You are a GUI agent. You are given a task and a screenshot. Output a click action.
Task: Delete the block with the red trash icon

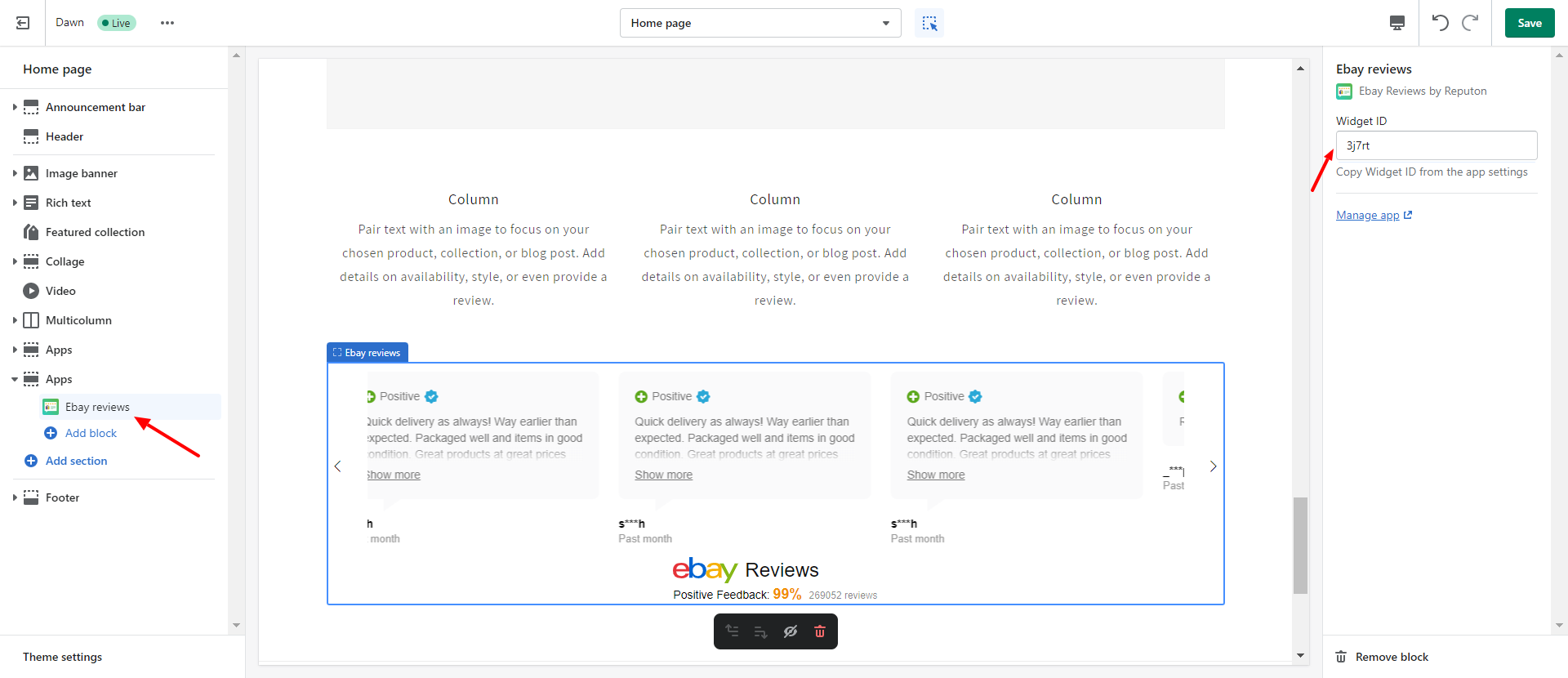[820, 631]
